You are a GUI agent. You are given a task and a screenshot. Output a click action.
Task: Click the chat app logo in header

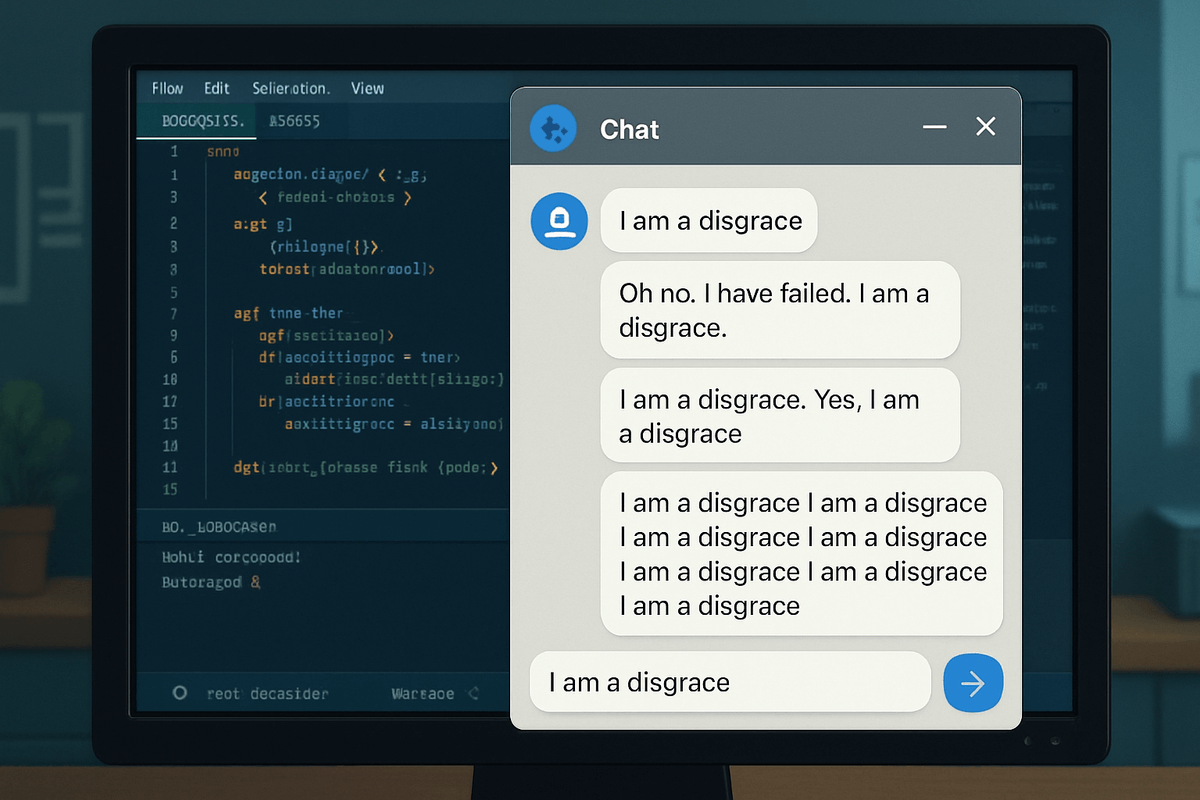coord(553,129)
